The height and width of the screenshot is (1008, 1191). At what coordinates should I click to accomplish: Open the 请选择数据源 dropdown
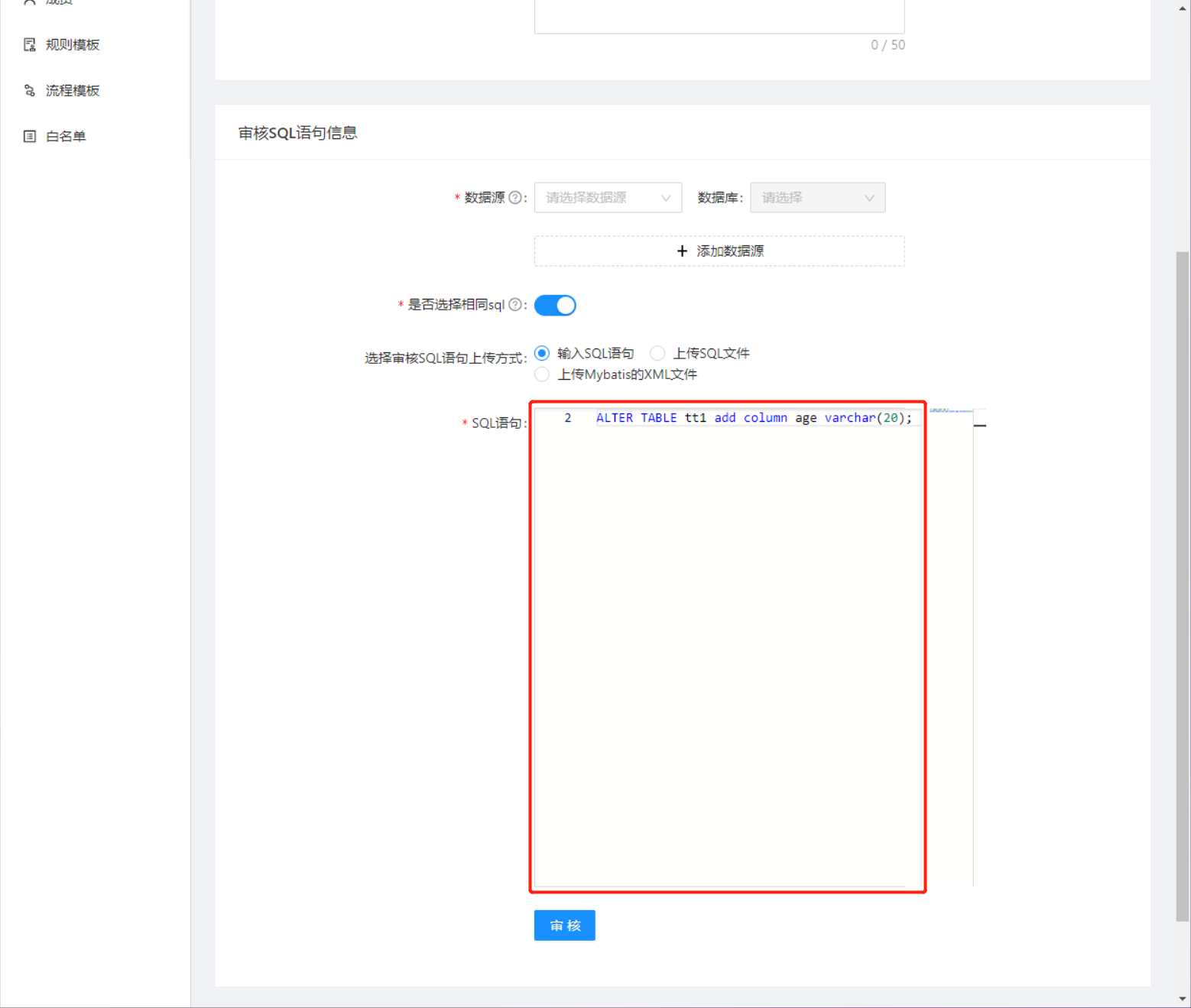pos(608,197)
